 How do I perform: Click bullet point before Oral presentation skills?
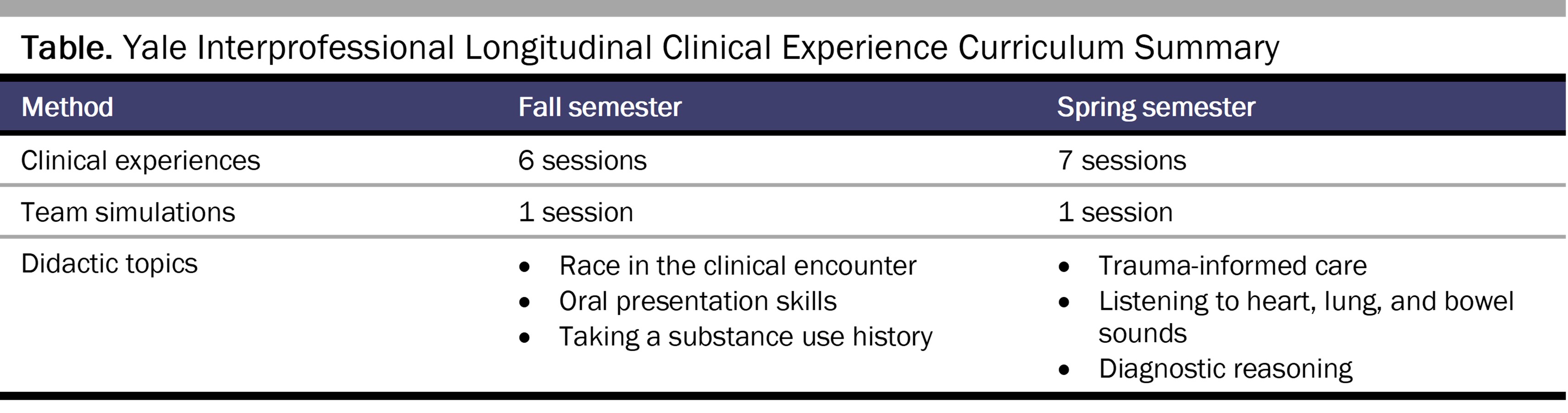525,303
